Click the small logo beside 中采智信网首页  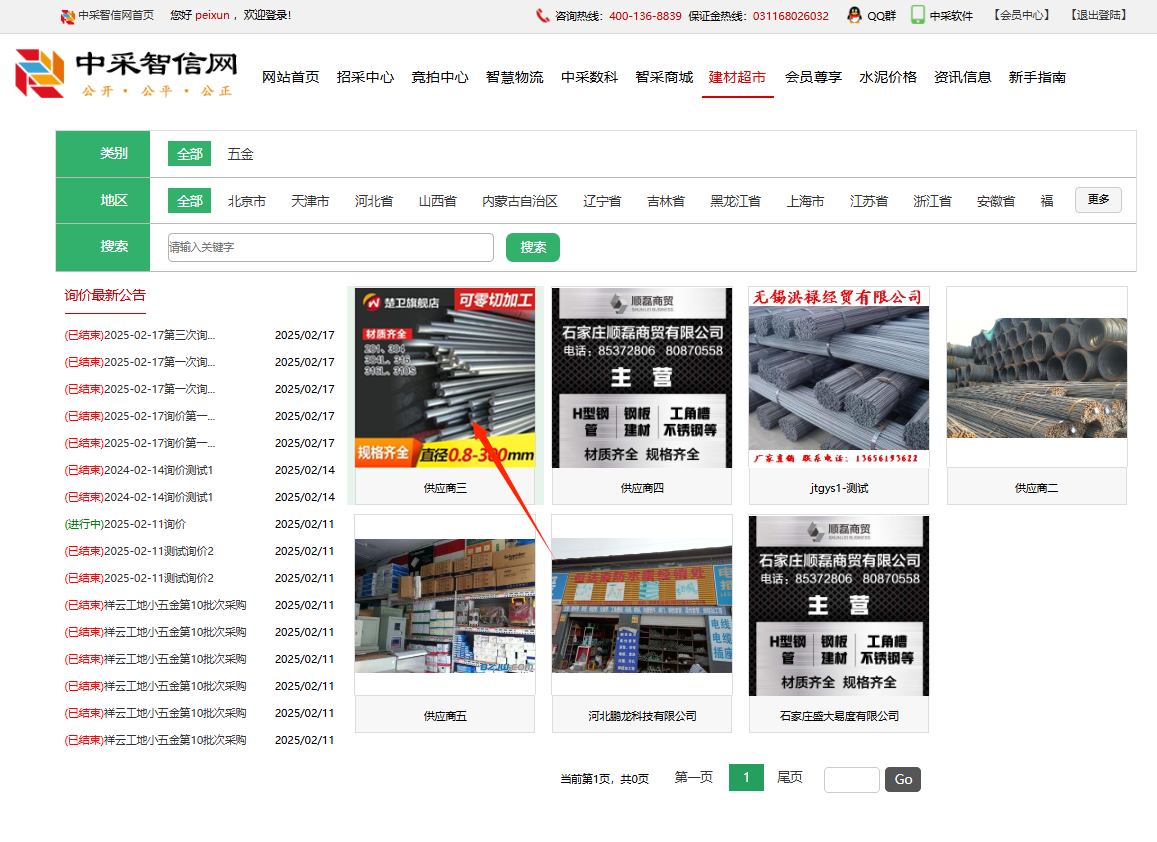(68, 15)
